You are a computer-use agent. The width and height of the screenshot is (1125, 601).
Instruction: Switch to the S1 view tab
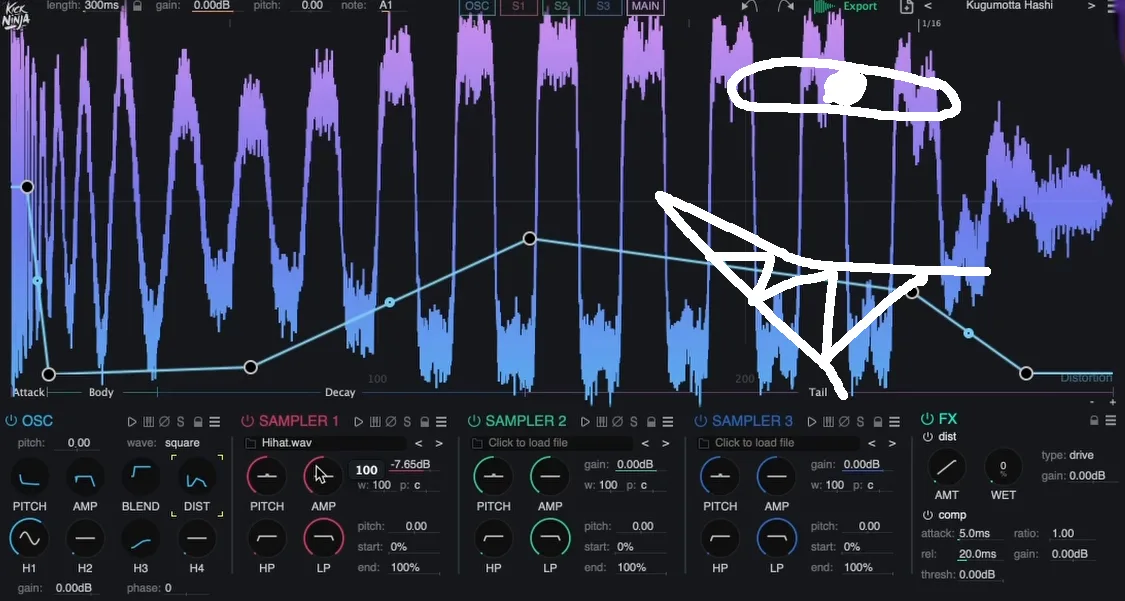tap(519, 6)
